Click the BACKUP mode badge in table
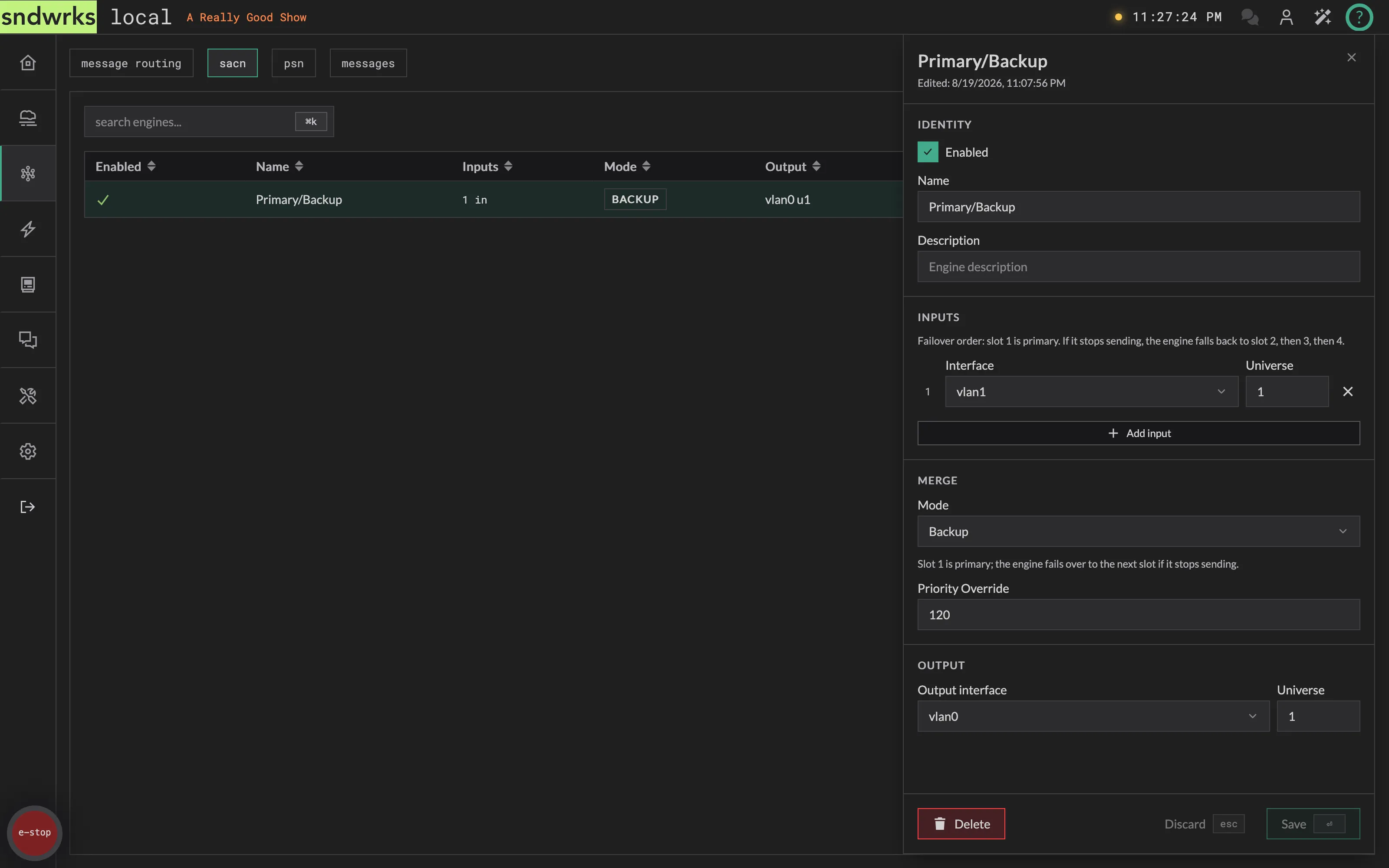 click(x=635, y=199)
